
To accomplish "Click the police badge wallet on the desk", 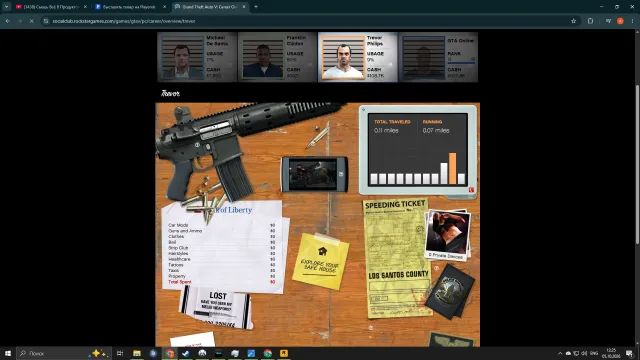I will pos(450,291).
